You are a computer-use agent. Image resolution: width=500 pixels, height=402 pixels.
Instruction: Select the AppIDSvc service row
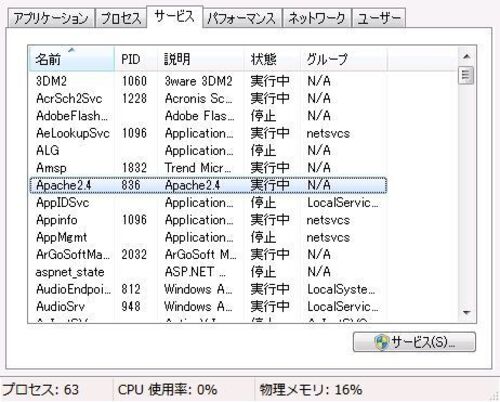[208, 202]
